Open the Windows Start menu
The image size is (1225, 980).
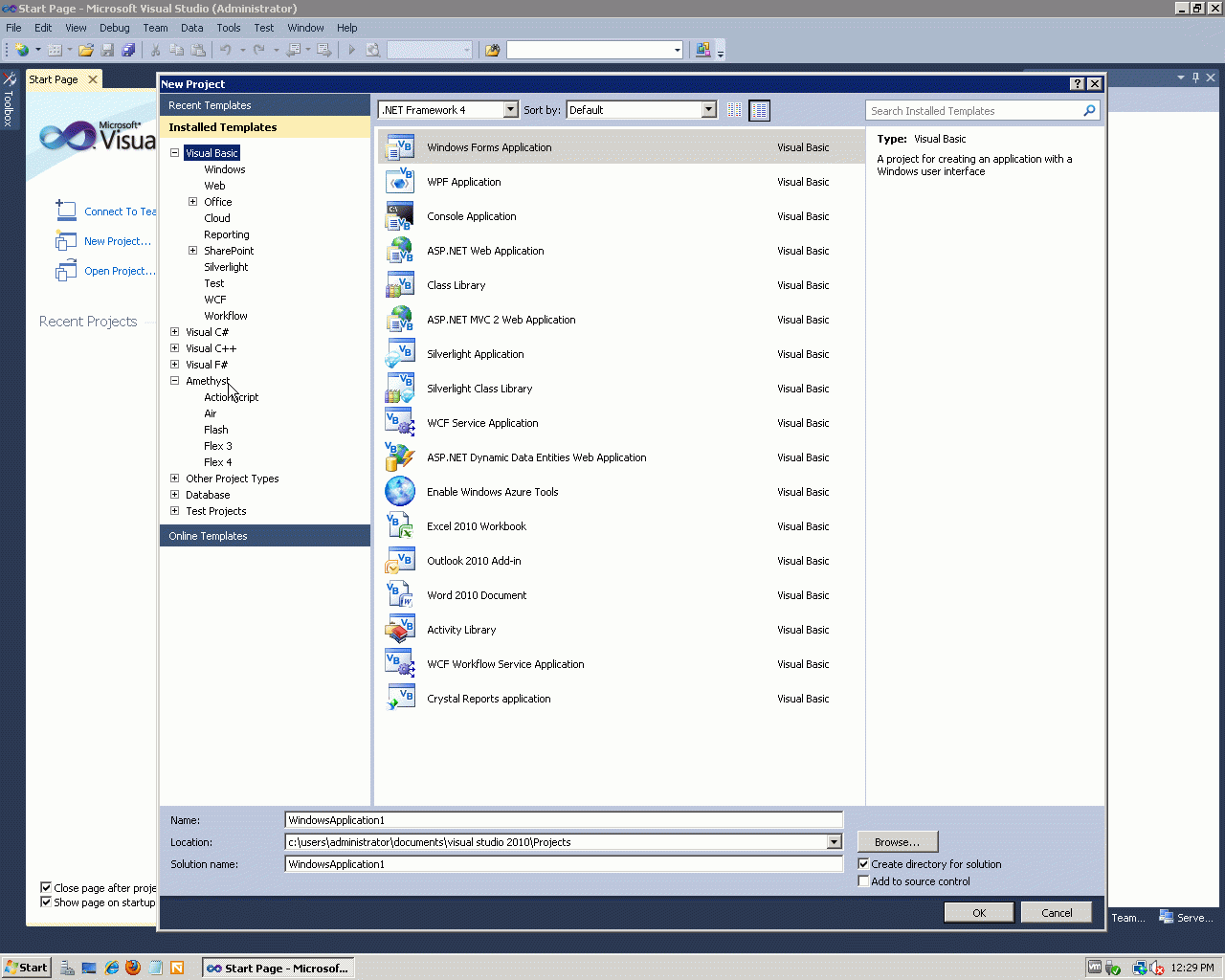[26, 968]
